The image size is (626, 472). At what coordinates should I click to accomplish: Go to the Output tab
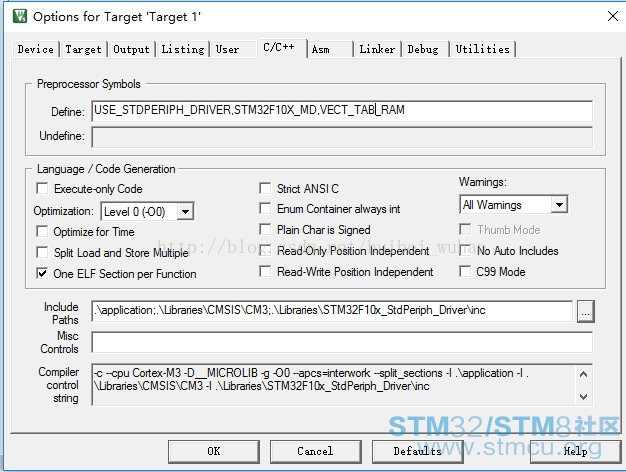(131, 50)
